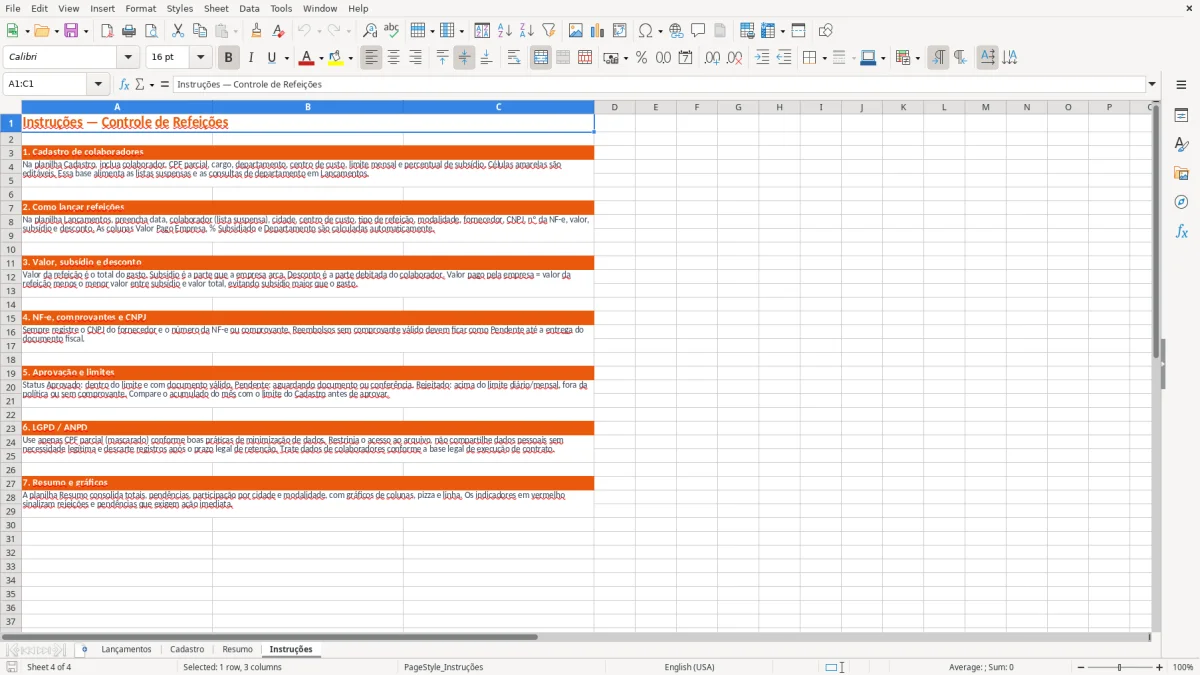Click the 100% zoom level
The image size is (1200, 675).
coord(1183,667)
